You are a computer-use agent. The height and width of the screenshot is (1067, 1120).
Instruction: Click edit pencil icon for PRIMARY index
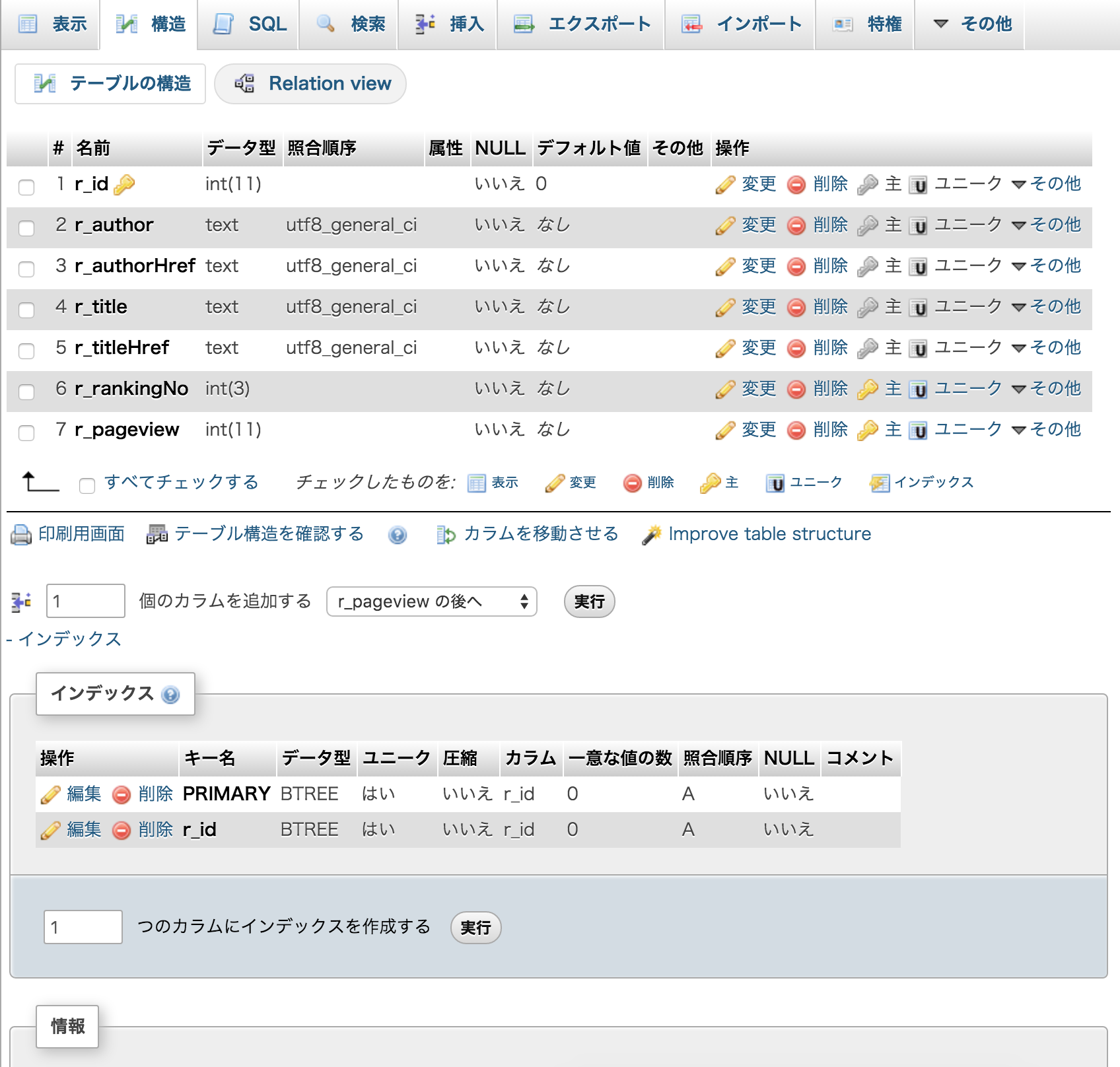[50, 795]
